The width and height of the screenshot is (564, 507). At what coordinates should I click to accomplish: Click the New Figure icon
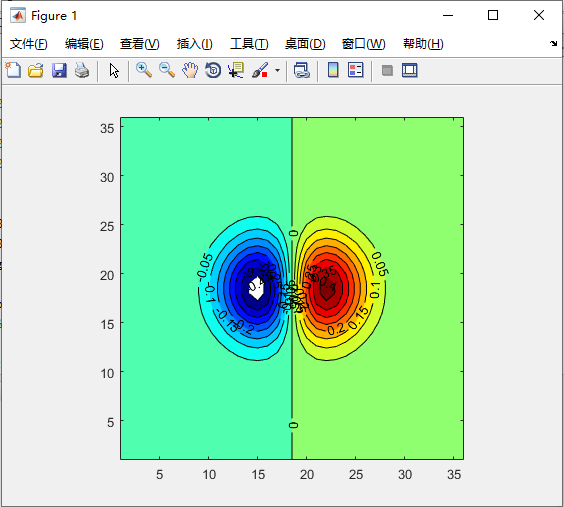point(13,70)
